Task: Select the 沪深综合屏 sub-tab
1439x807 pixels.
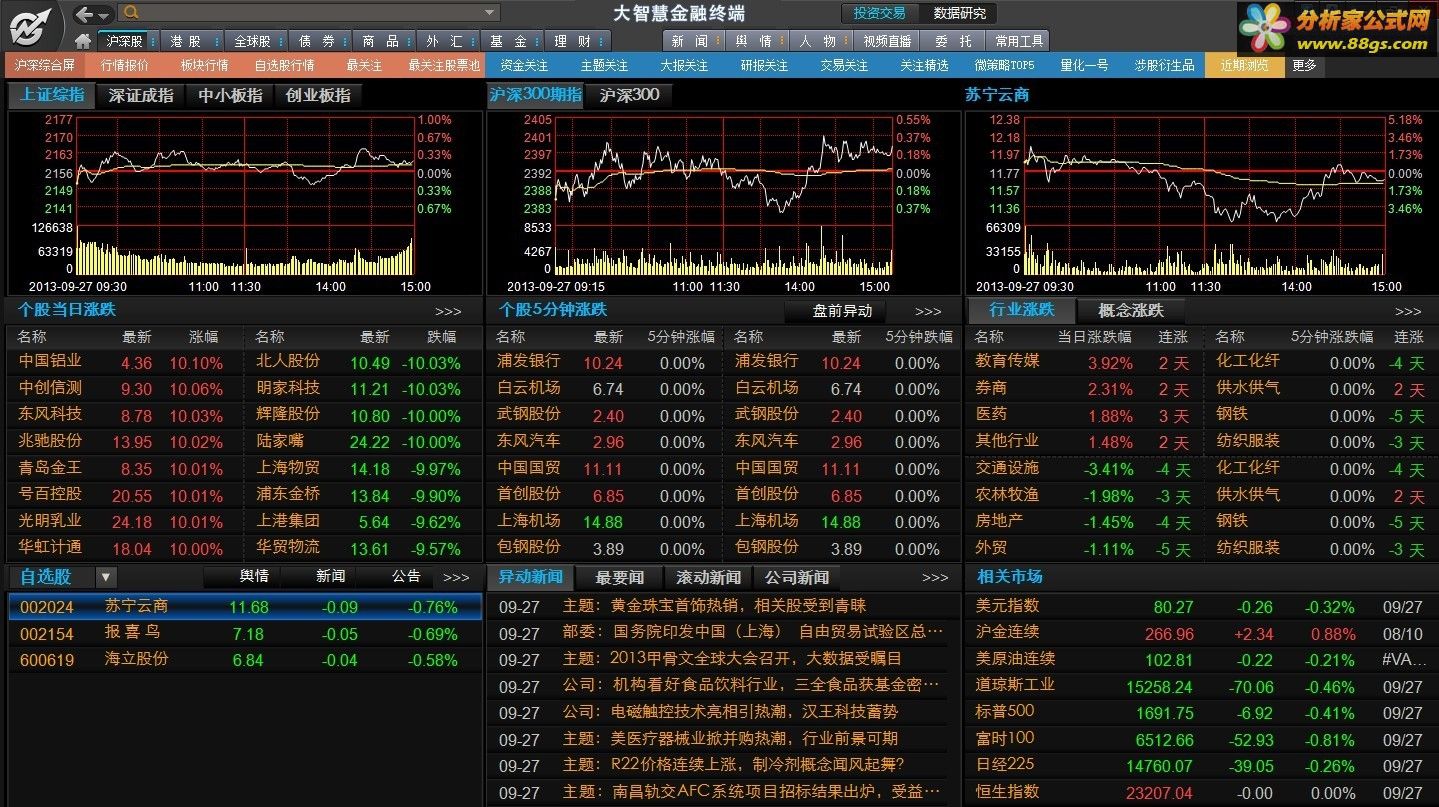Action: pyautogui.click(x=44, y=65)
